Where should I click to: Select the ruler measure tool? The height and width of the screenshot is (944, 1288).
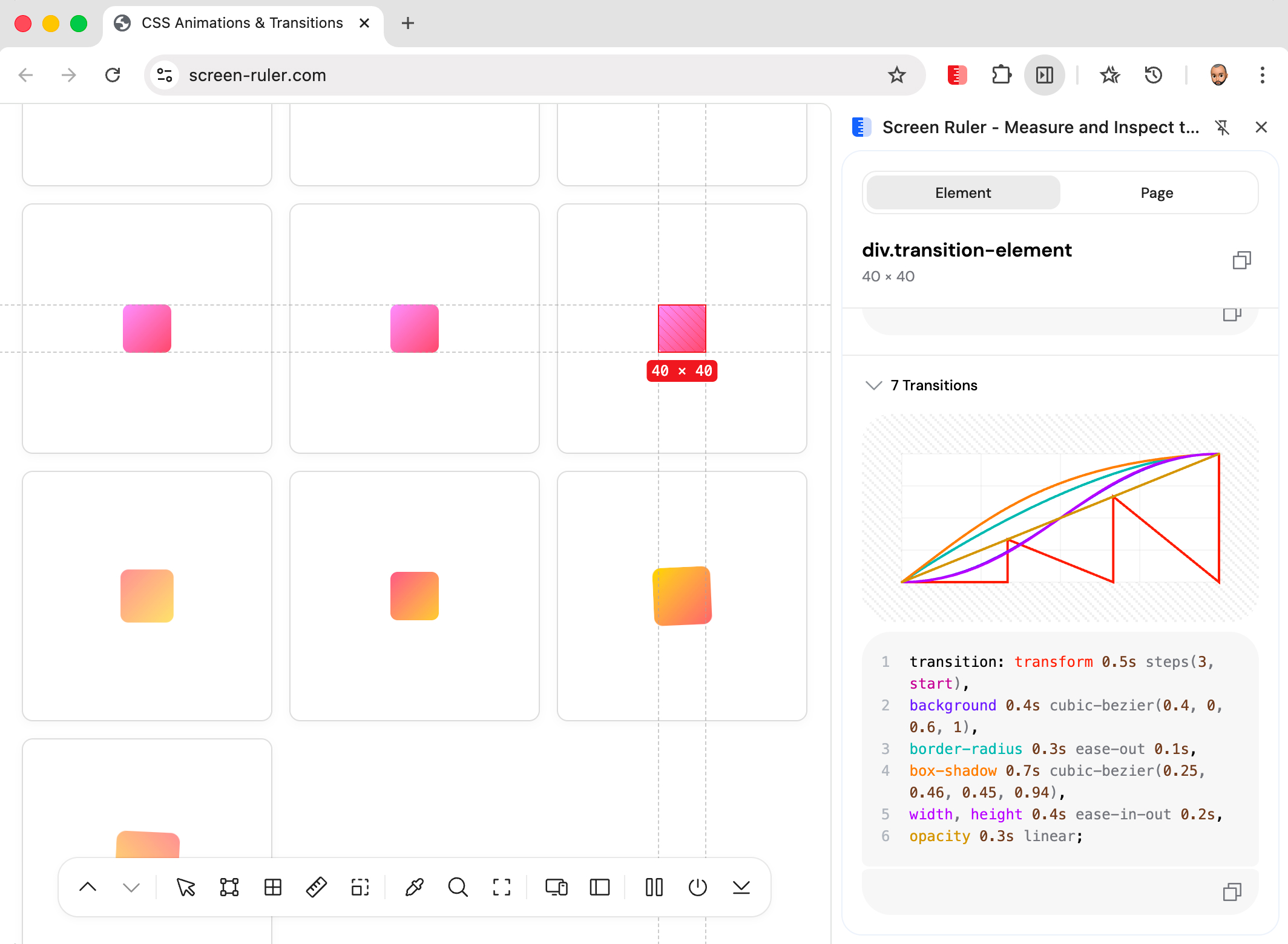317,887
